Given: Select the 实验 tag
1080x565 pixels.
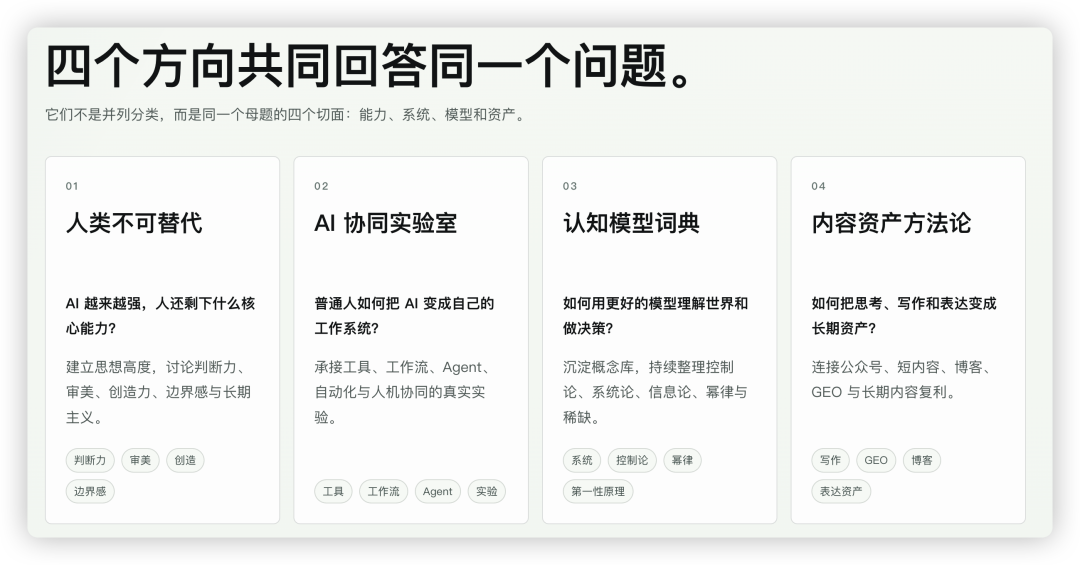Looking at the screenshot, I should (487, 491).
